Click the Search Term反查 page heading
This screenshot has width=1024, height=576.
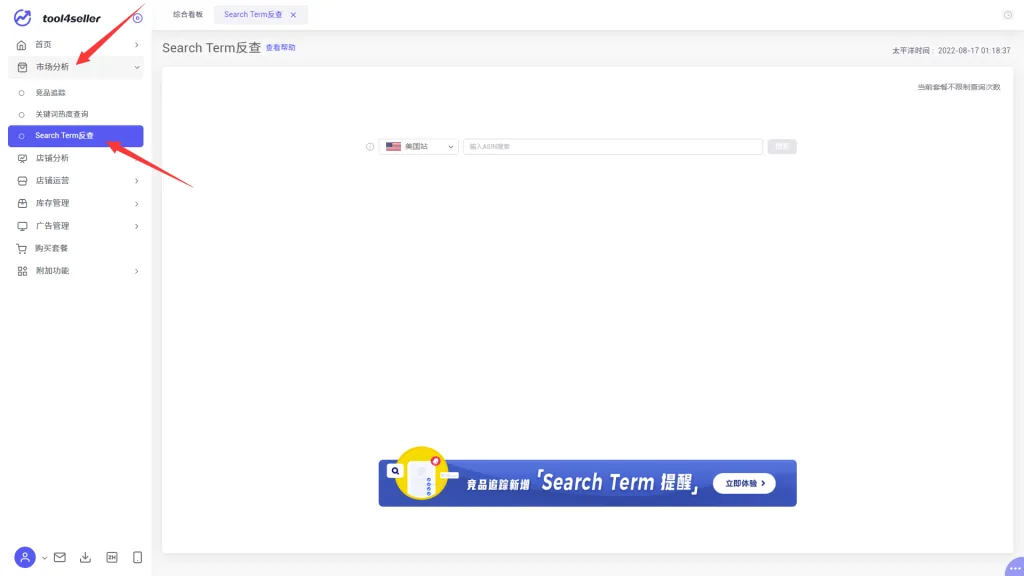coord(212,48)
